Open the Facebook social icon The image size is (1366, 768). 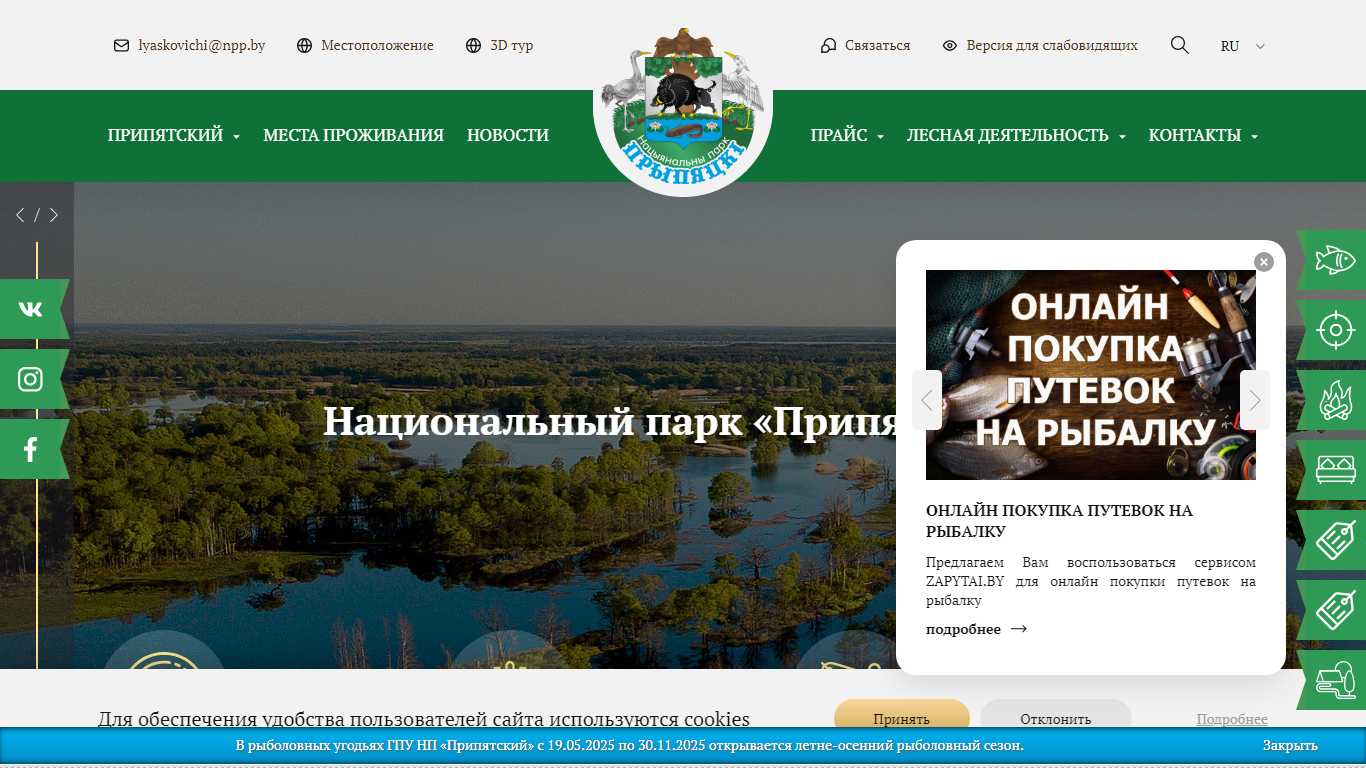pyautogui.click(x=31, y=449)
